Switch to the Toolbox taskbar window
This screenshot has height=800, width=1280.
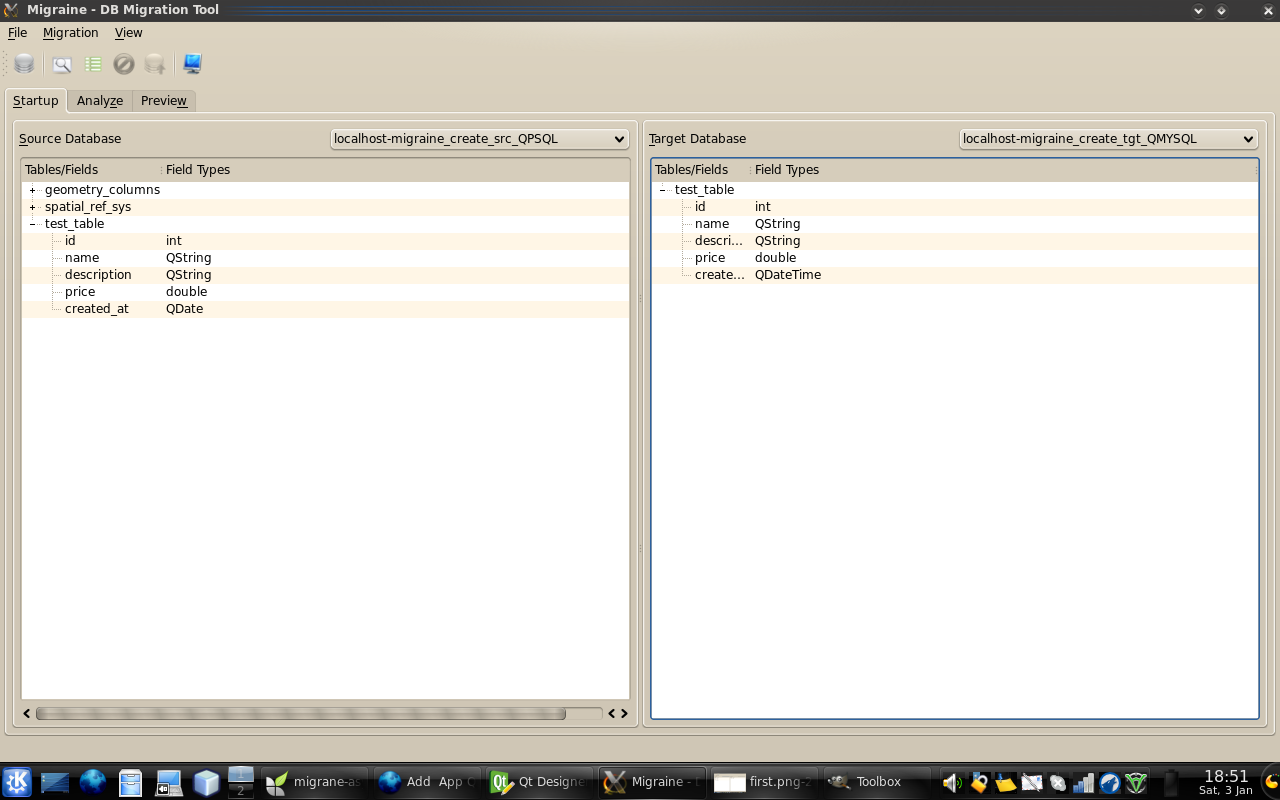pos(878,782)
